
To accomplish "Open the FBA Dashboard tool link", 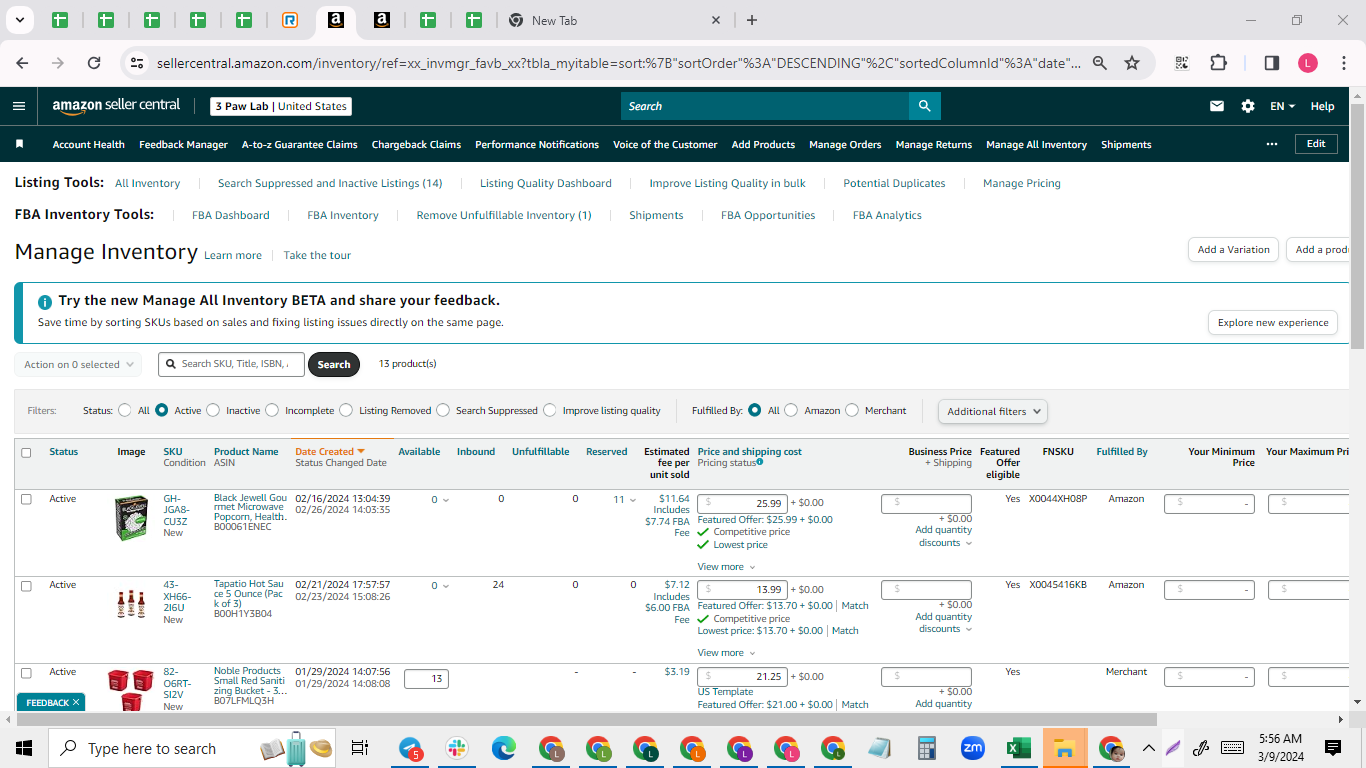I will click(231, 215).
